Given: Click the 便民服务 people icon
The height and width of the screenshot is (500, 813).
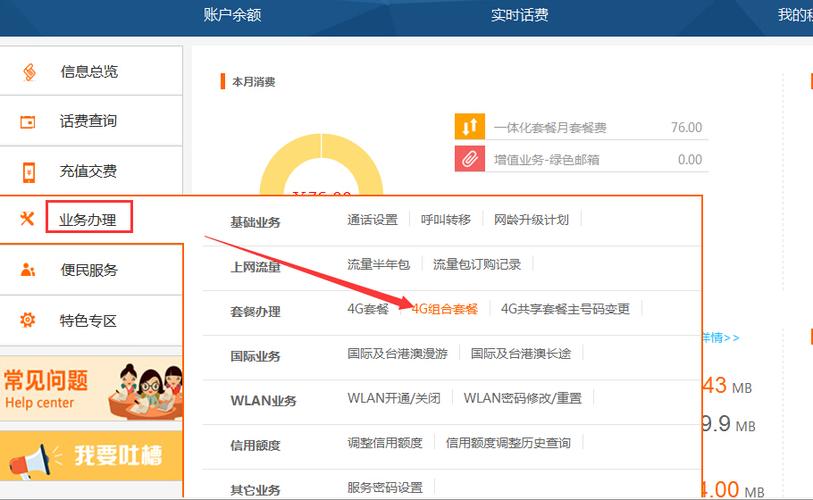Looking at the screenshot, I should pyautogui.click(x=27, y=270).
